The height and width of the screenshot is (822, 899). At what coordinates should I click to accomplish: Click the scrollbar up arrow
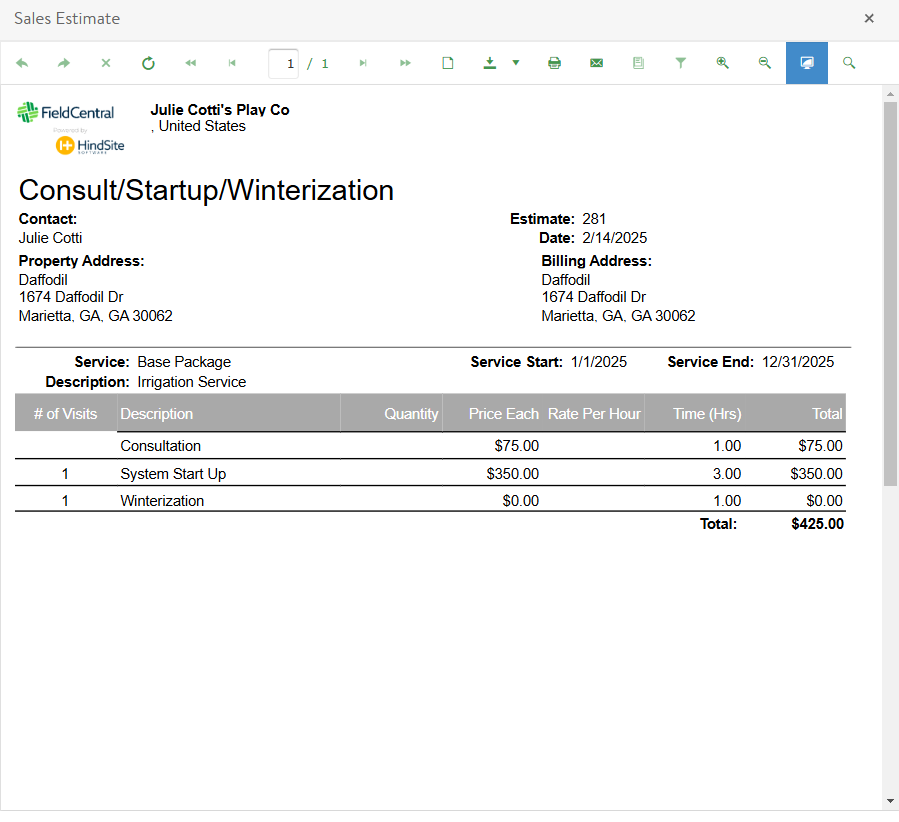point(890,94)
